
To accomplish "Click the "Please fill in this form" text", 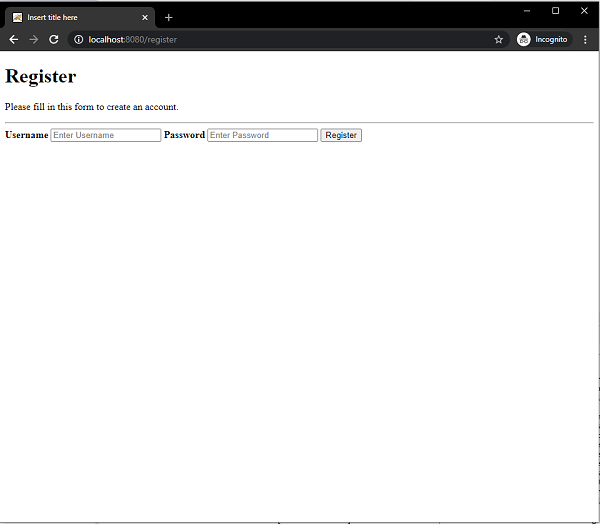I will coord(92,107).
